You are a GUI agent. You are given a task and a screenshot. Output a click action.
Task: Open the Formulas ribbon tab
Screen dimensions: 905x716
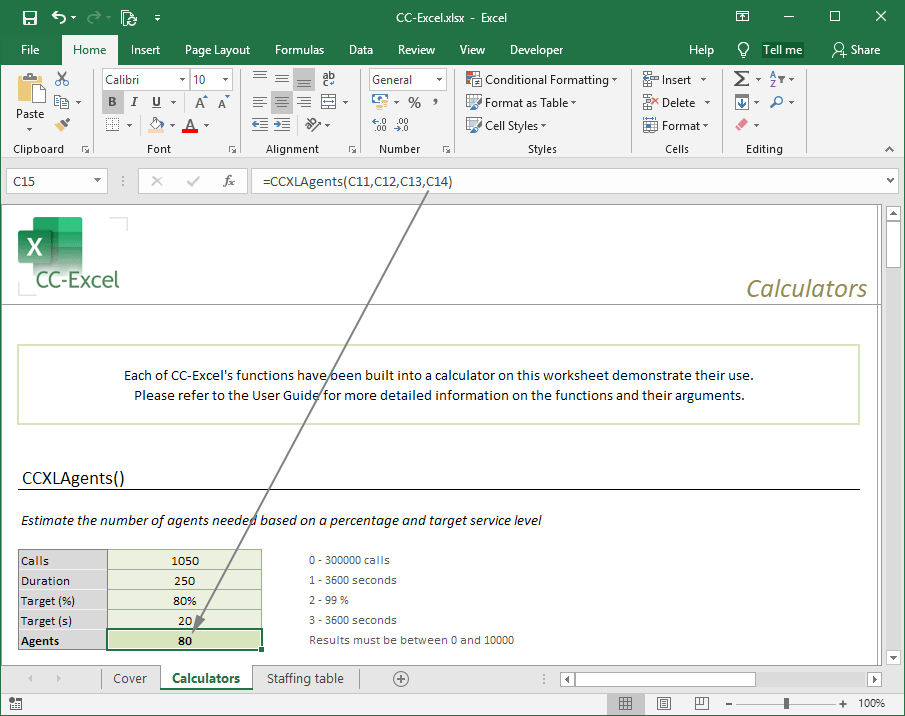click(299, 49)
